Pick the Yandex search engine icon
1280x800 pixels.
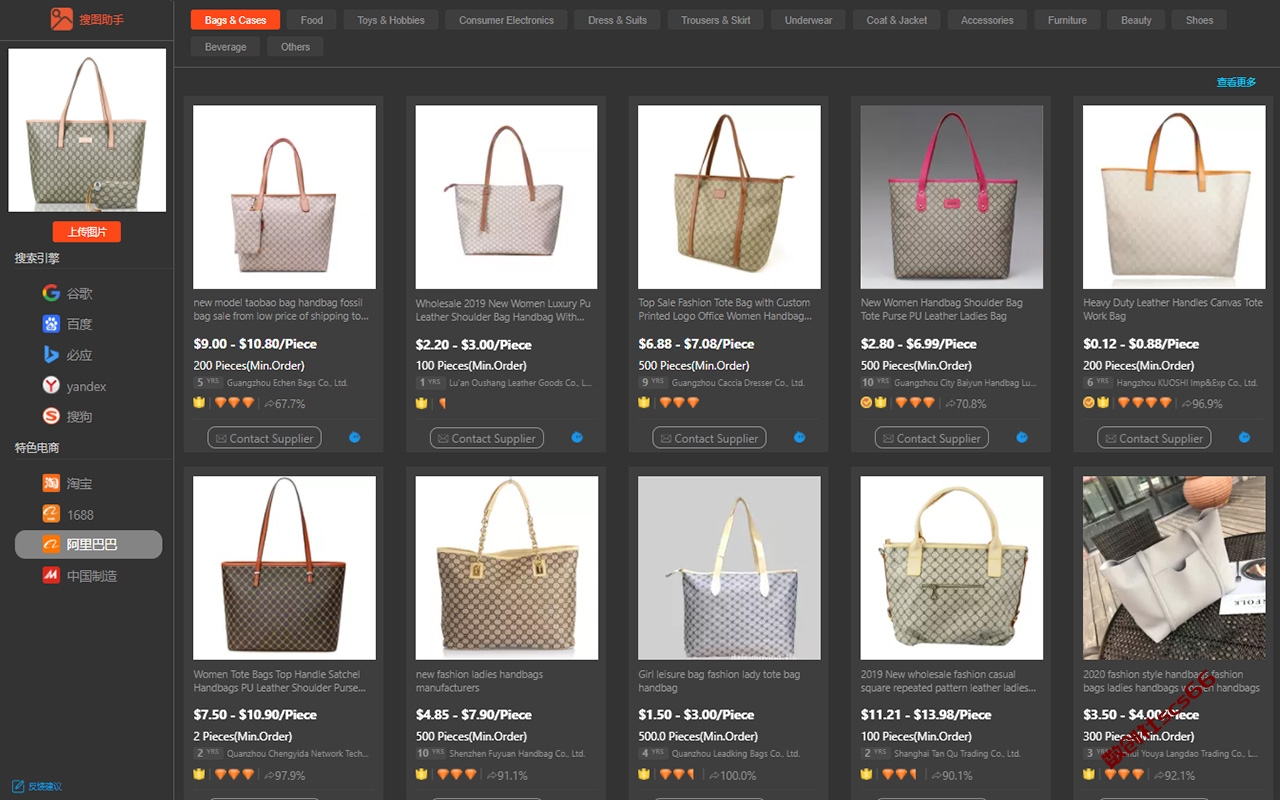[51, 386]
